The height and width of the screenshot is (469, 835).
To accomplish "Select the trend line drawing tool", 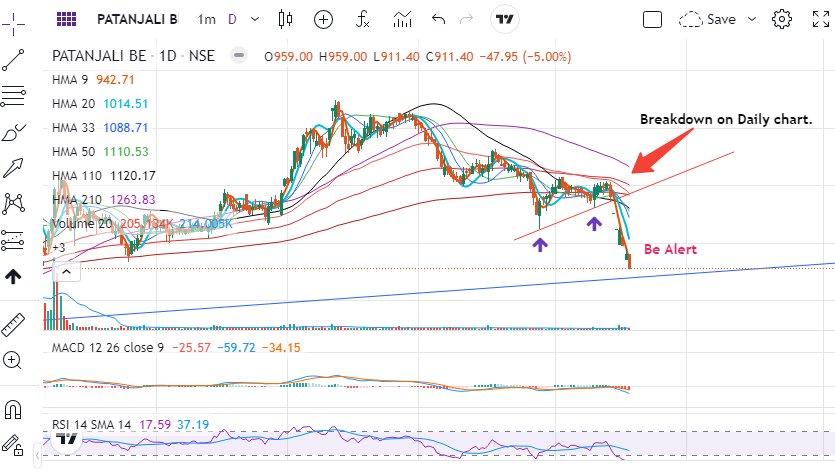I will point(13,60).
